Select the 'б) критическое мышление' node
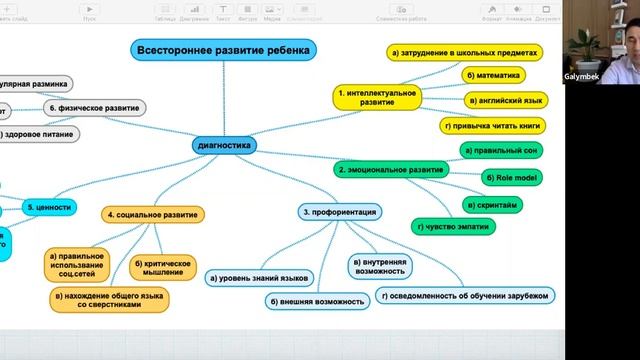Image resolution: width=640 pixels, height=360 pixels. (163, 268)
